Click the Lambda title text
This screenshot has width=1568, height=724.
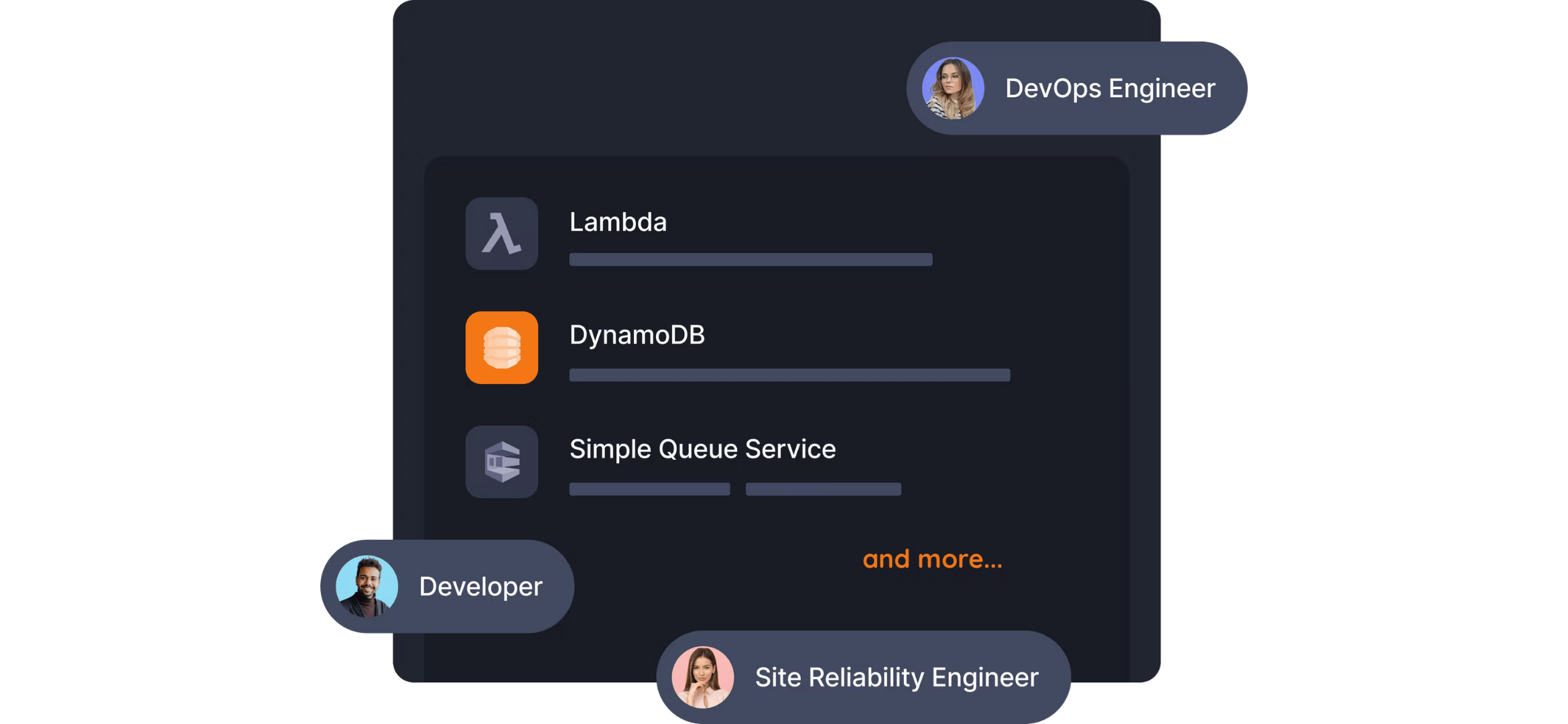click(x=618, y=222)
